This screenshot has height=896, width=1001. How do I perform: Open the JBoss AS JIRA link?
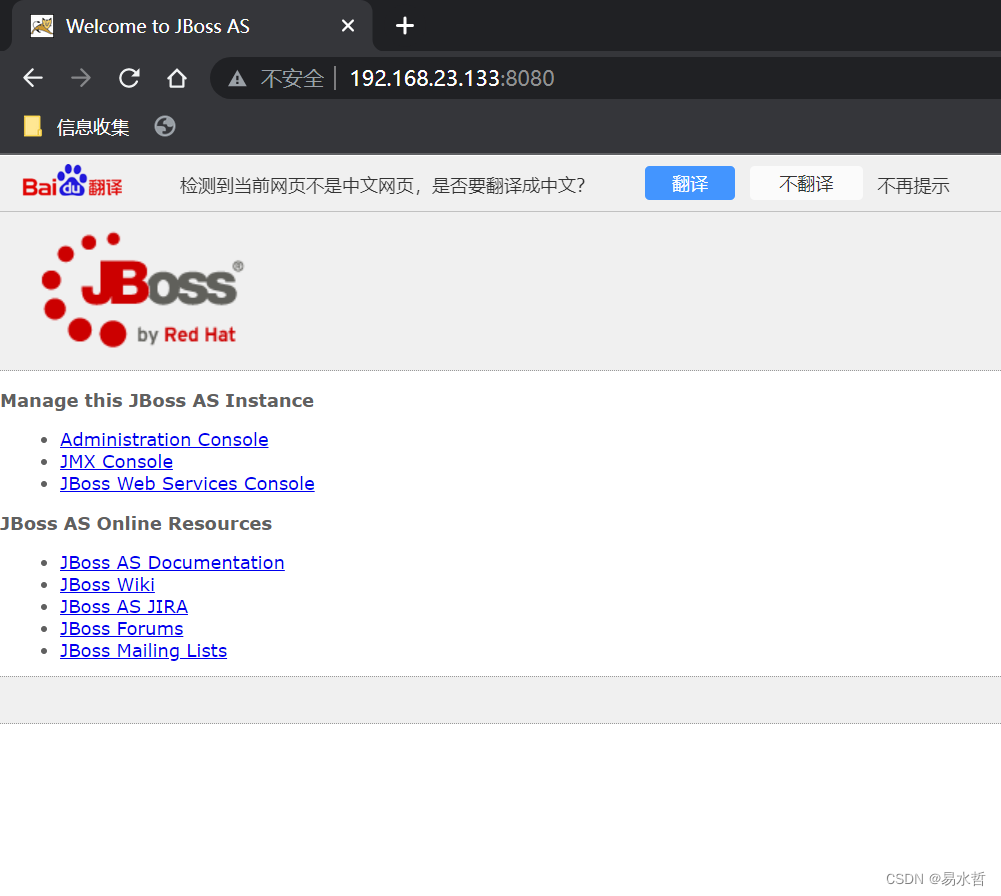tap(124, 607)
